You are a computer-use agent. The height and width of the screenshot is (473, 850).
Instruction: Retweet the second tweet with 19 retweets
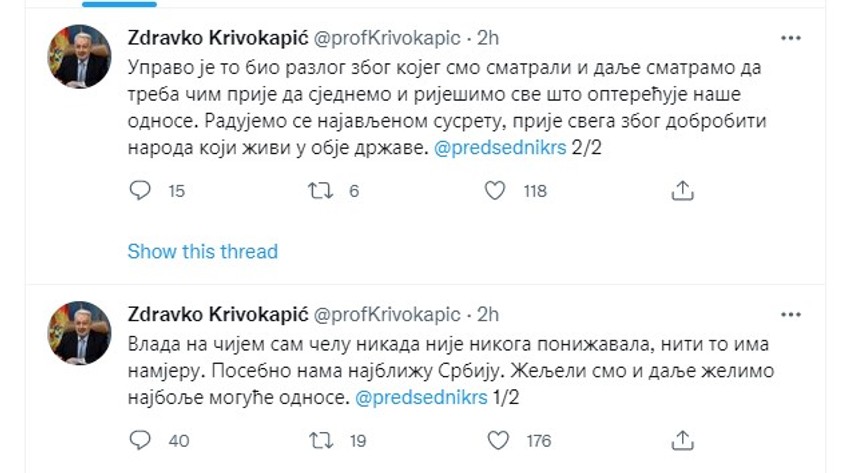(320, 440)
